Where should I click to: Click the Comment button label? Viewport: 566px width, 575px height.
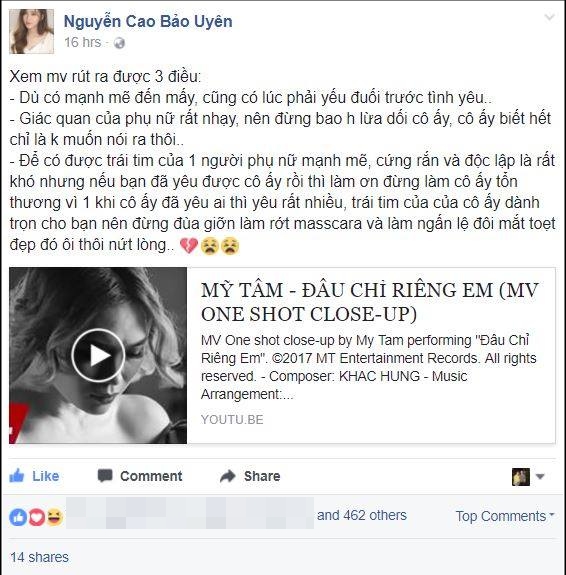[151, 476]
